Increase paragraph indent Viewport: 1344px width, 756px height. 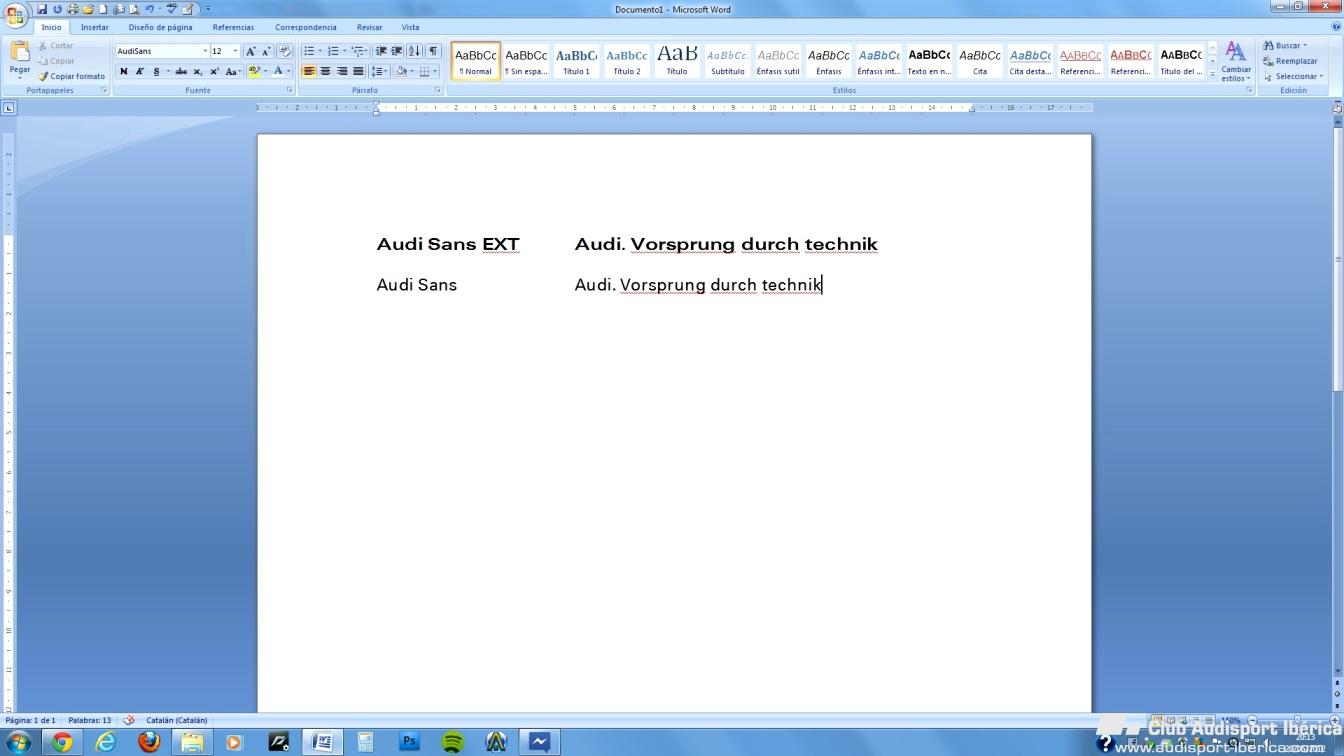396,51
